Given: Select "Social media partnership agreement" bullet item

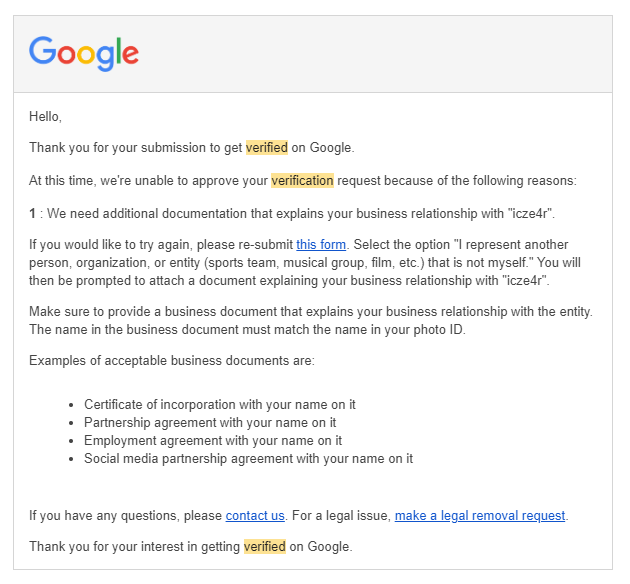Looking at the screenshot, I should [x=248, y=459].
